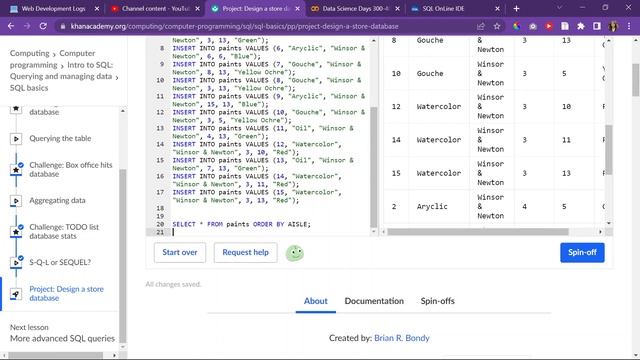The width and height of the screenshot is (640, 360).
Task: Click the page's main vertical scrollbar
Action: point(636,80)
